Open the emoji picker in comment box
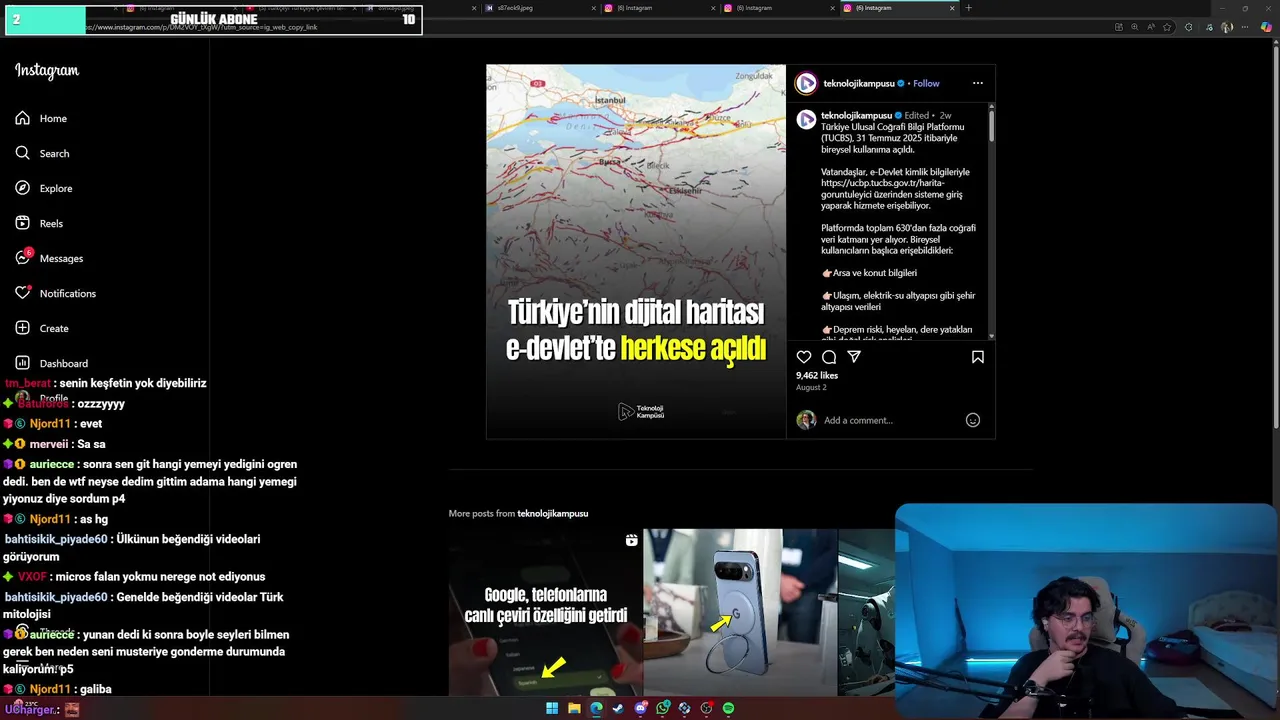Viewport: 1280px width, 720px height. tap(972, 420)
